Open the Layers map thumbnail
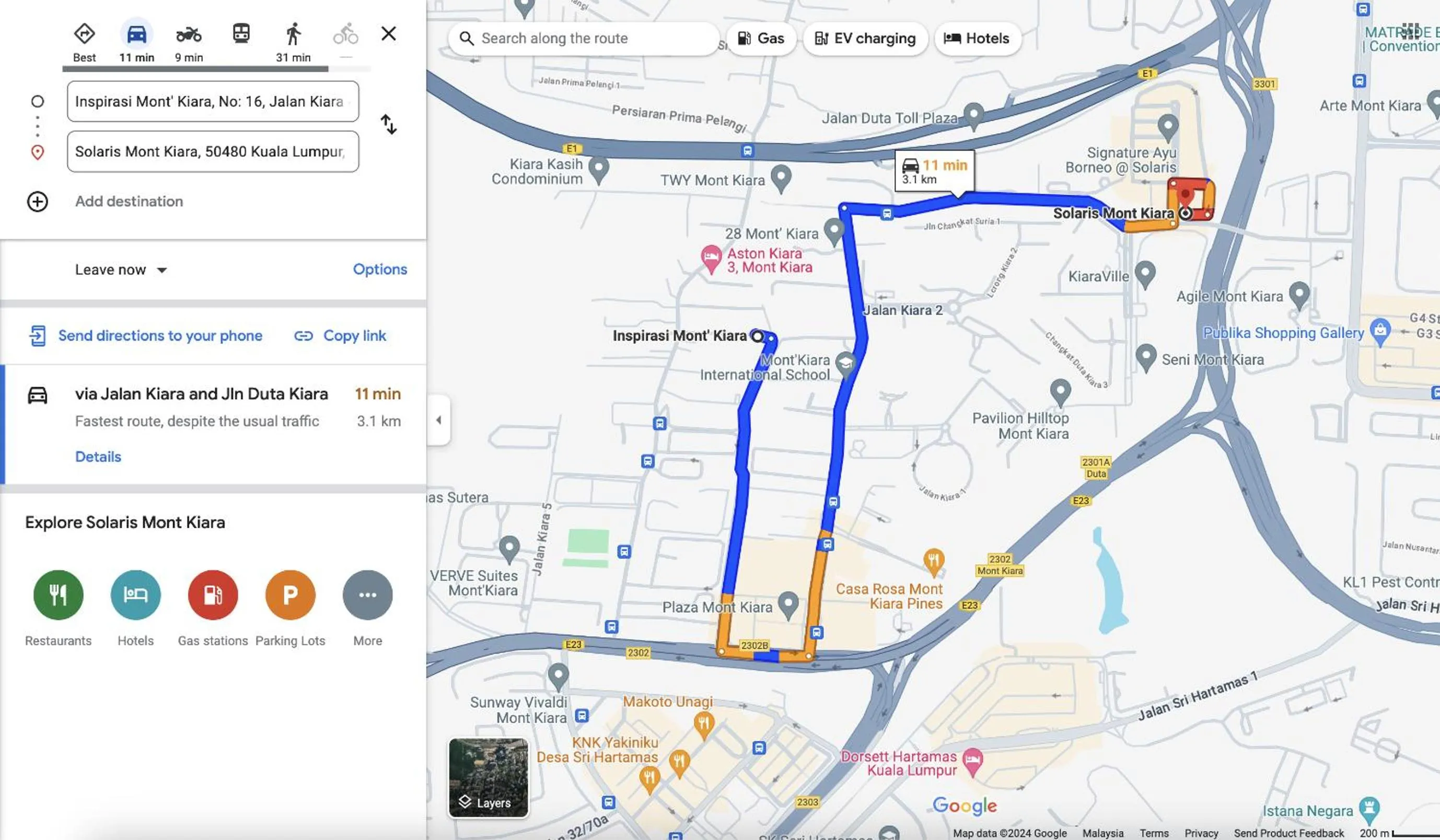Image resolution: width=1440 pixels, height=840 pixels. (488, 777)
